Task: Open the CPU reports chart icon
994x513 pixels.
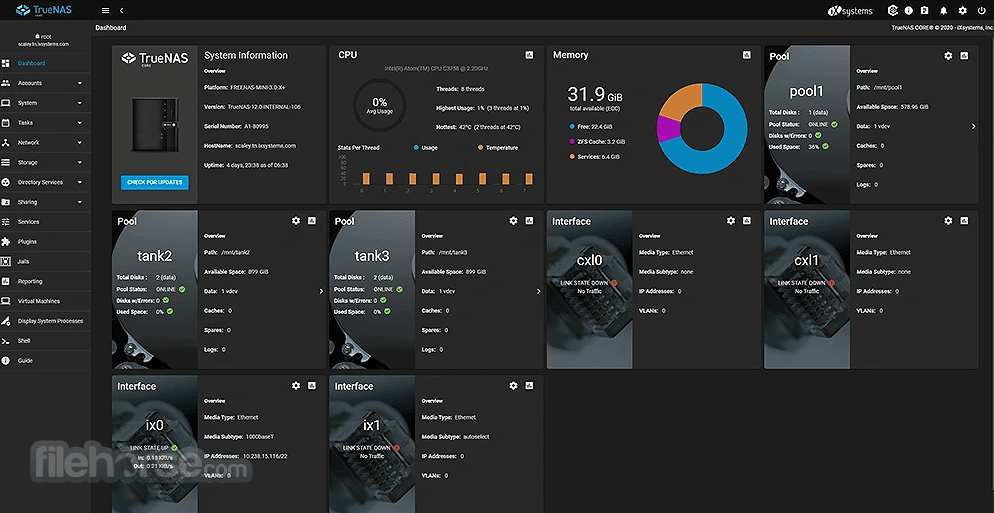Action: [529, 55]
